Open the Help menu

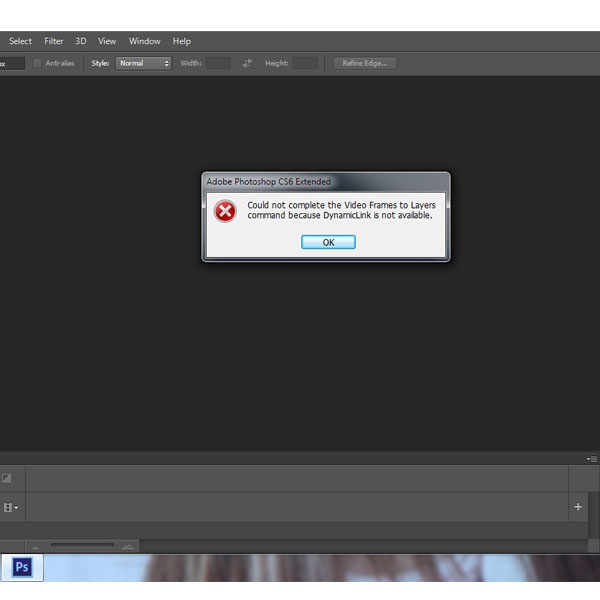(181, 41)
